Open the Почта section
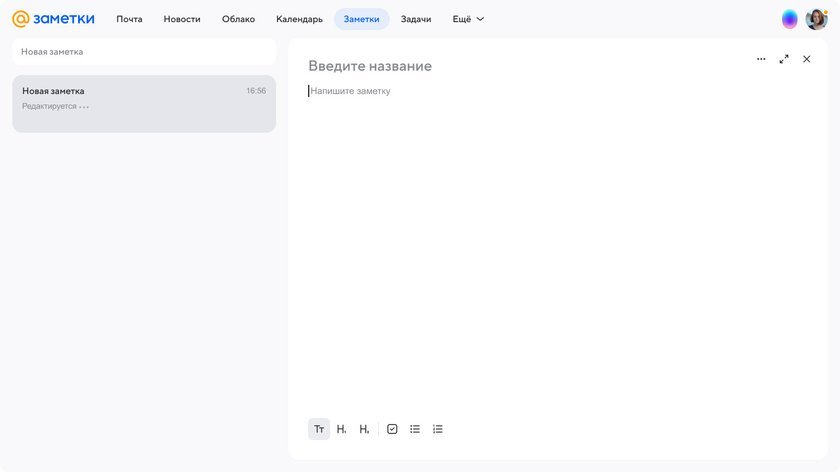Screen dimensions: 840x472 129,19
